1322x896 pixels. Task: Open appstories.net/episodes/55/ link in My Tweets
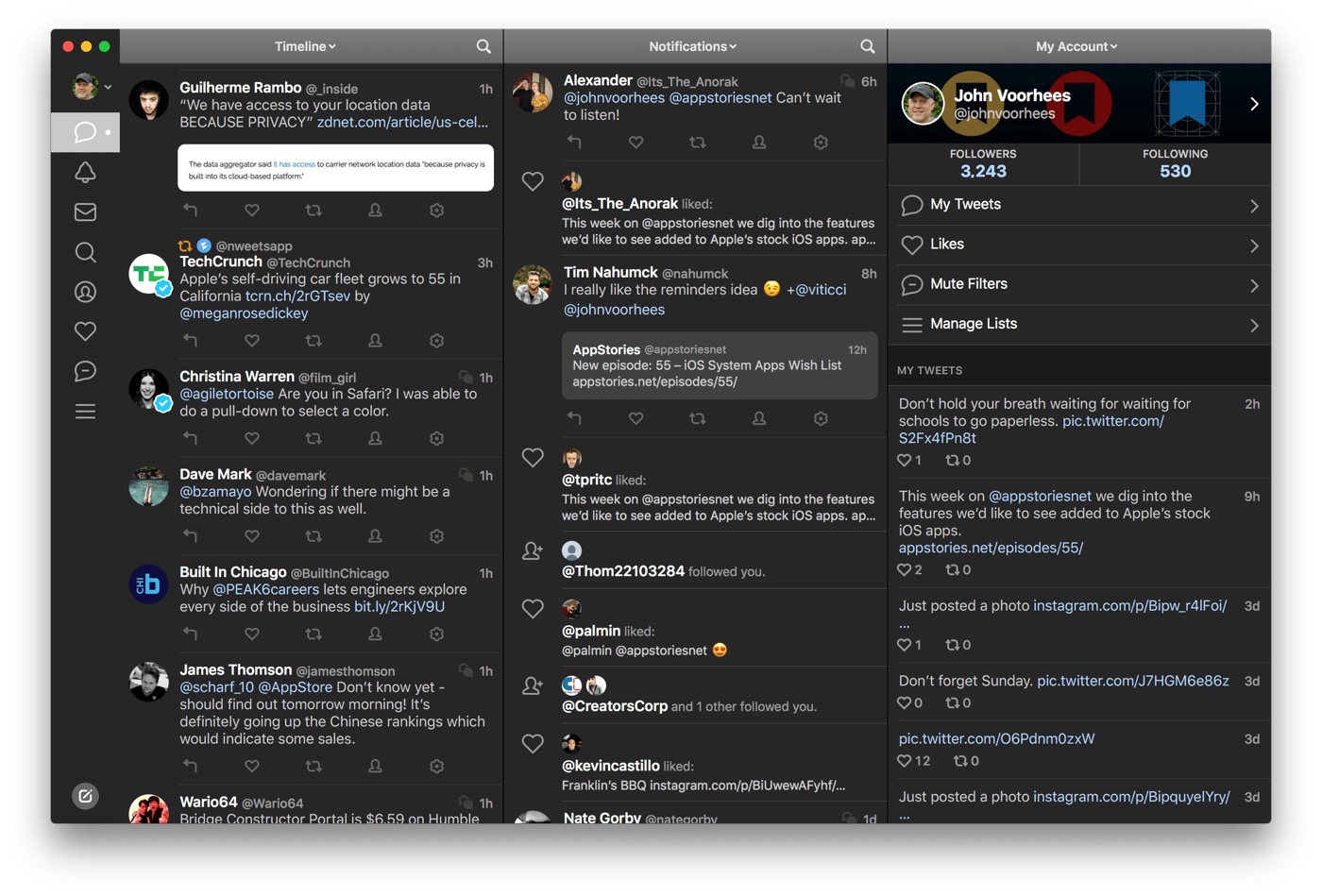[991, 548]
